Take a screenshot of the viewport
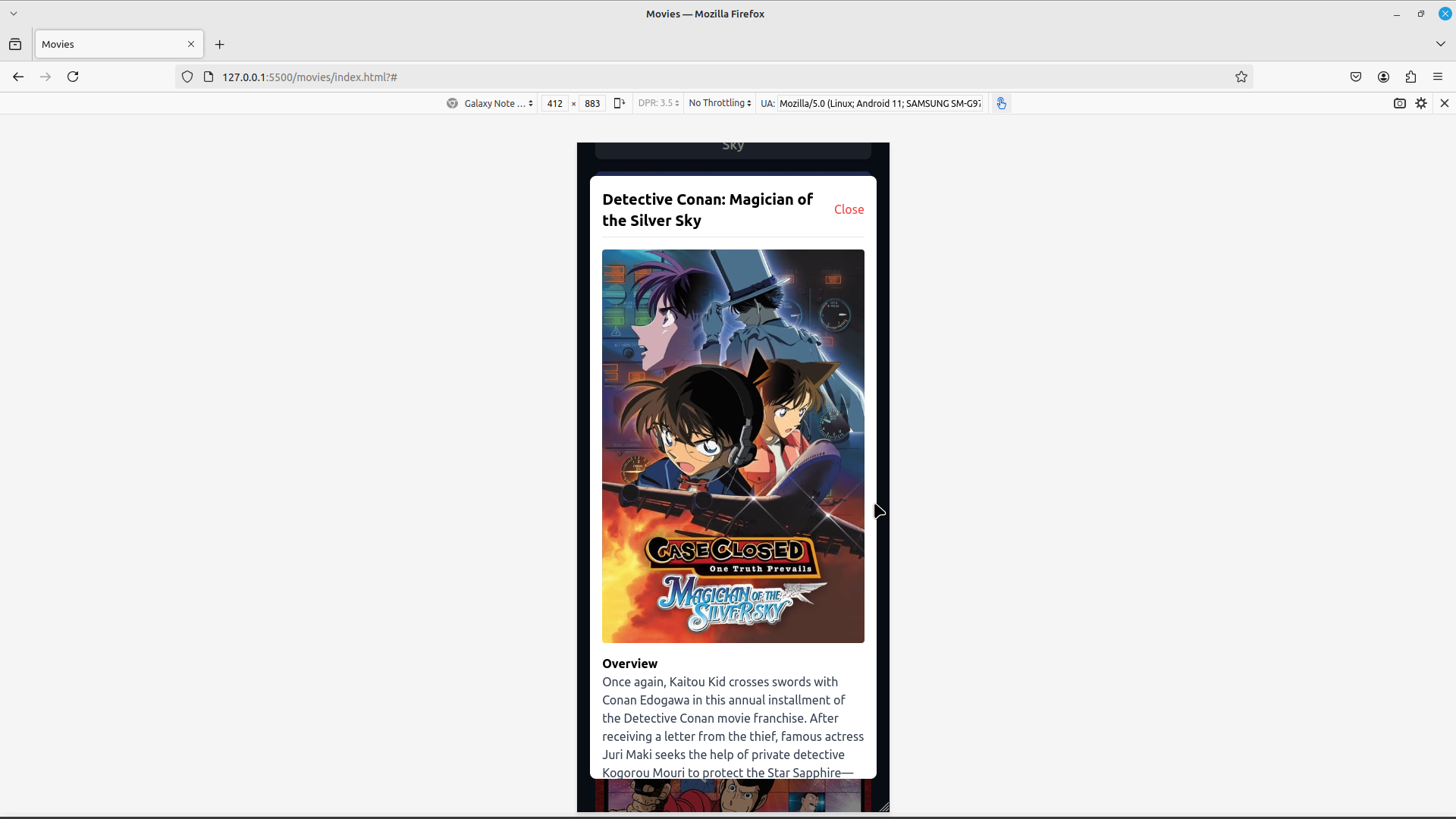 coord(1399,103)
